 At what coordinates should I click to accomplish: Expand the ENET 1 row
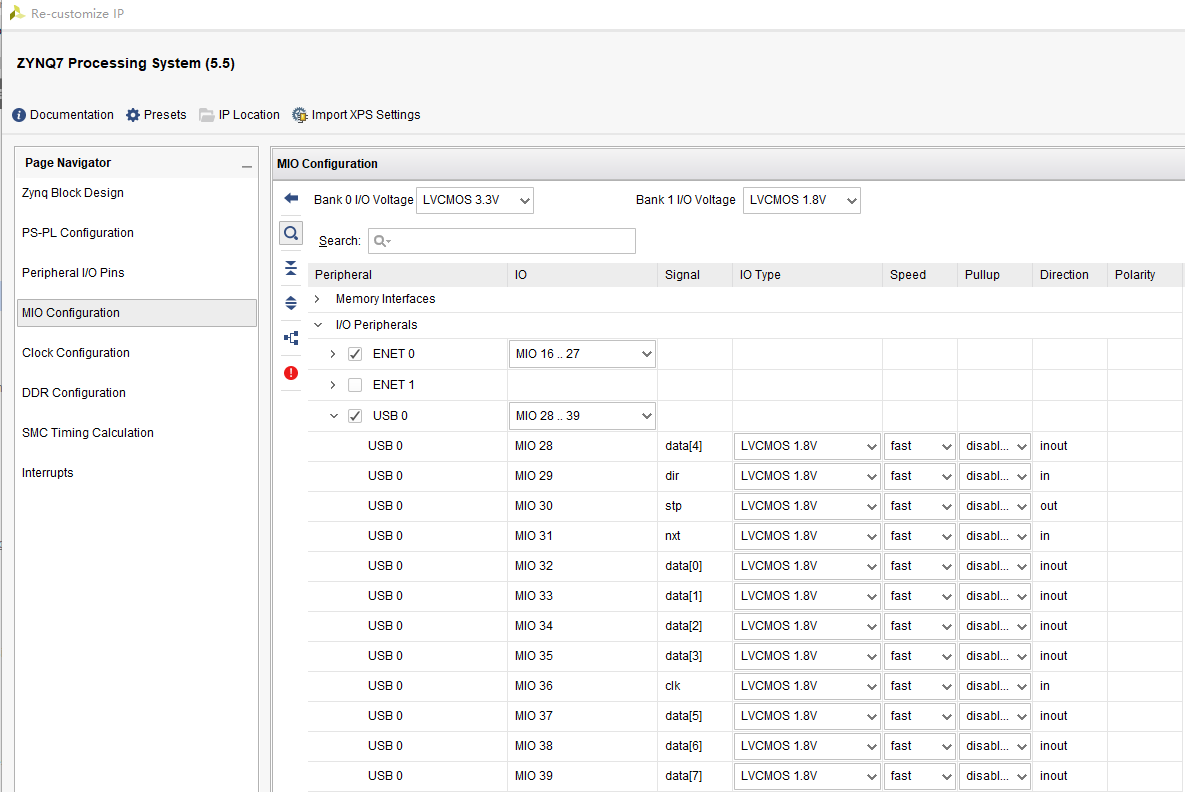click(333, 385)
